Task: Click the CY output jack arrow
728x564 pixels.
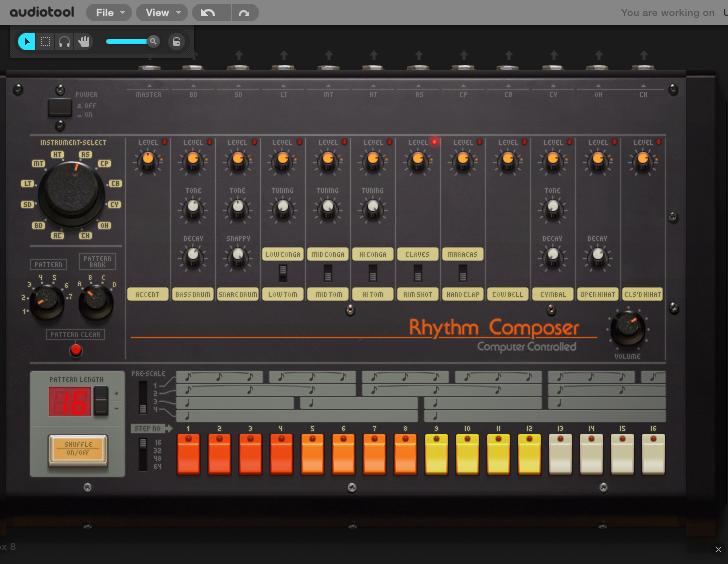Action: 554,56
